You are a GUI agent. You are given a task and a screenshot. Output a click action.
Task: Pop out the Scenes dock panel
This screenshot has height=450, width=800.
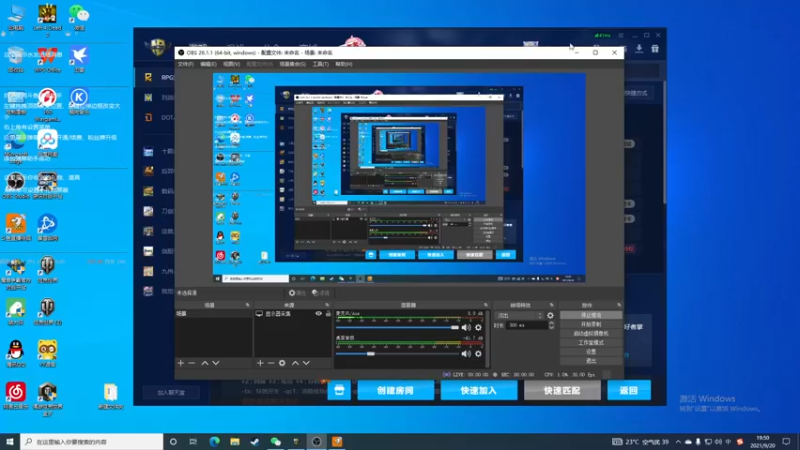247,305
